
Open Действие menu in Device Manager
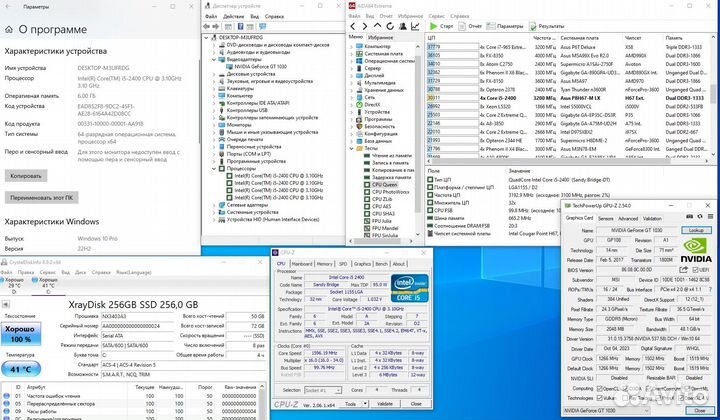233,17
